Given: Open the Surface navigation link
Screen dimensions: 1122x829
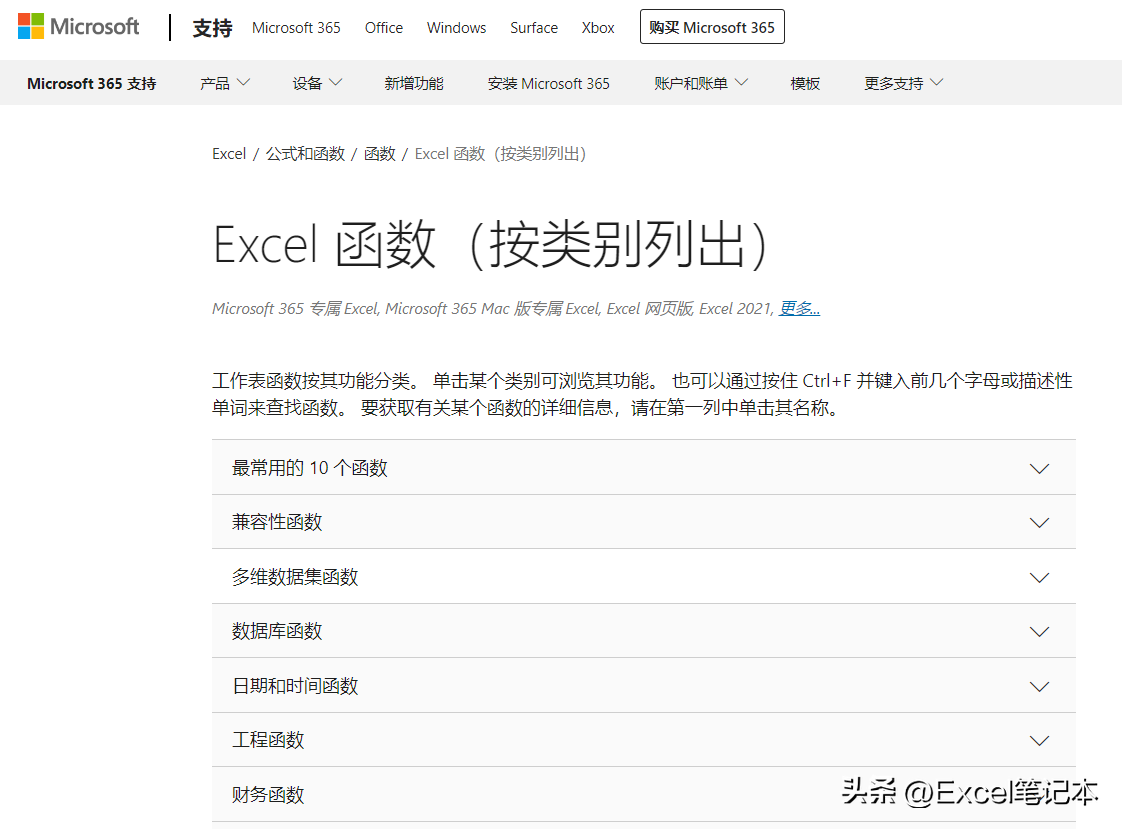Looking at the screenshot, I should (534, 28).
